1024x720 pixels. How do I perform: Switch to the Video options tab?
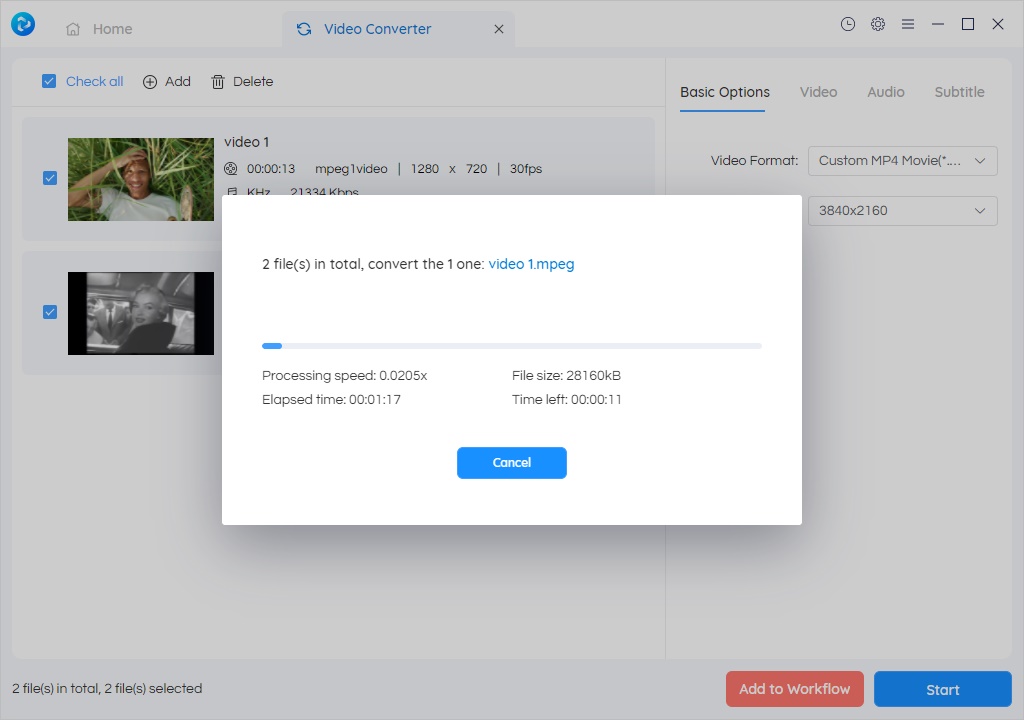tap(818, 92)
